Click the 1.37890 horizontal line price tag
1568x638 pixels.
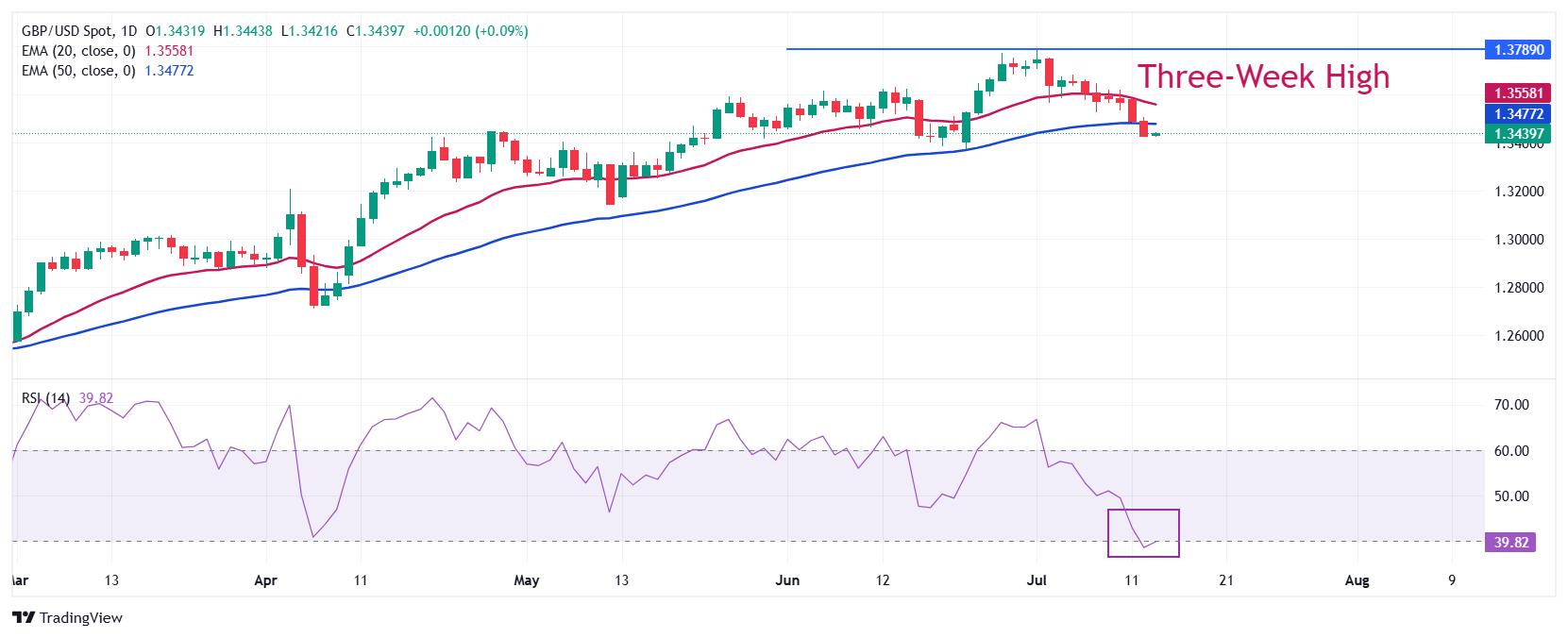(1517, 49)
